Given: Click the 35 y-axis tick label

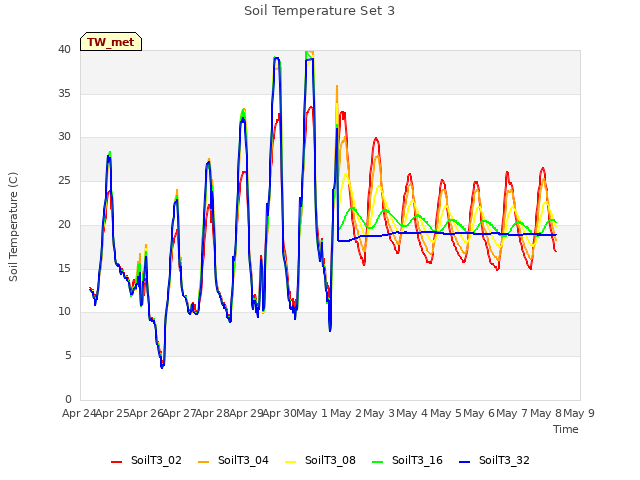Looking at the screenshot, I should click(x=64, y=93).
